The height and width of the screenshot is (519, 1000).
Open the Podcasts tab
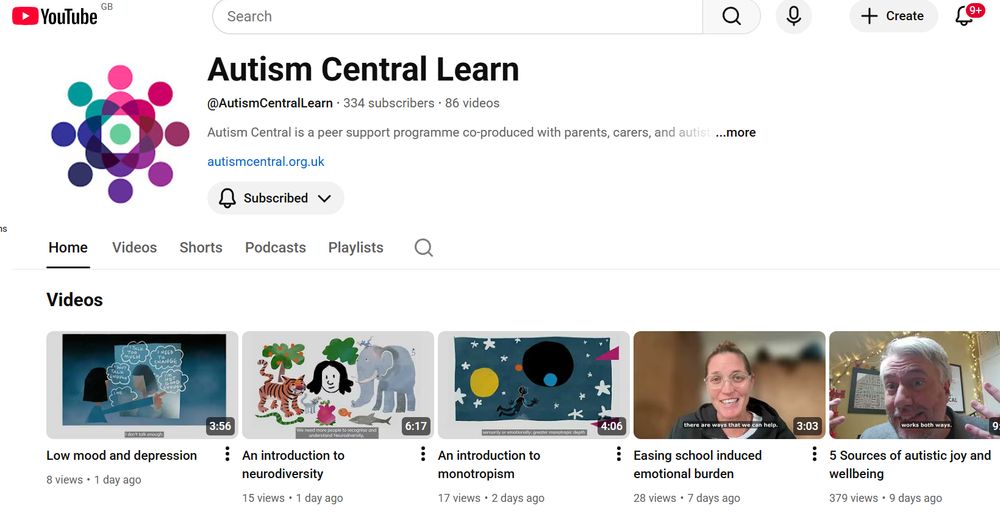(276, 247)
